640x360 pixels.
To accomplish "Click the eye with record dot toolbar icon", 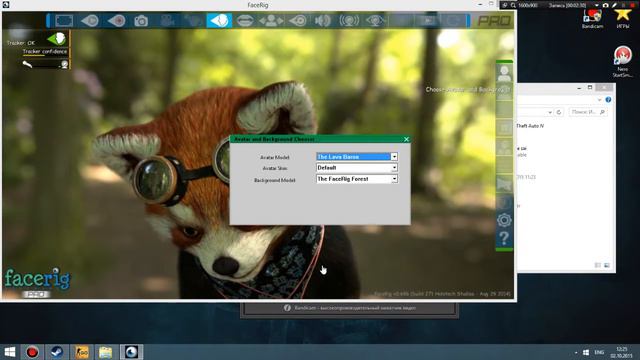I will 116,20.
